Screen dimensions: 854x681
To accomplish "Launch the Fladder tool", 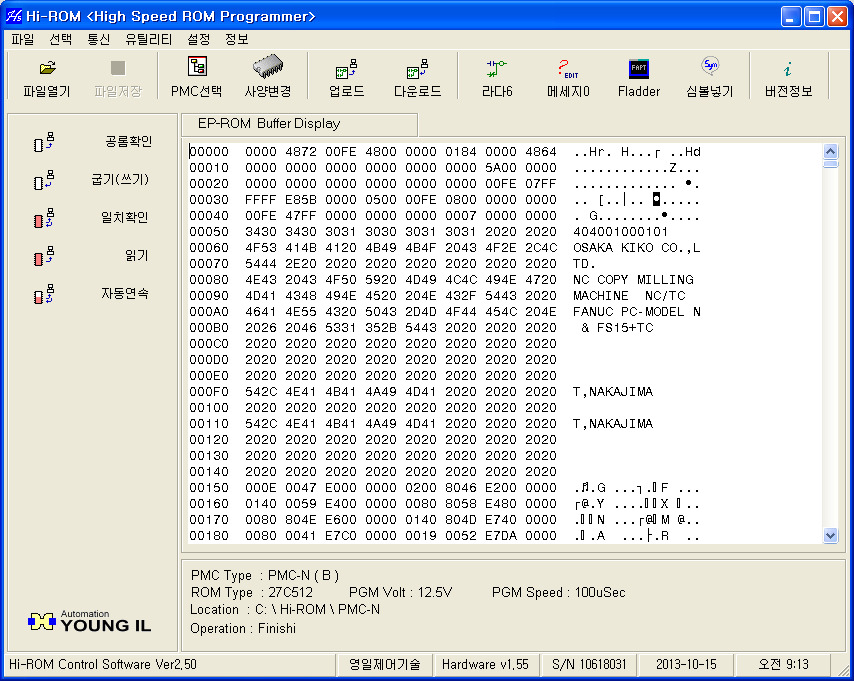I will 638,77.
